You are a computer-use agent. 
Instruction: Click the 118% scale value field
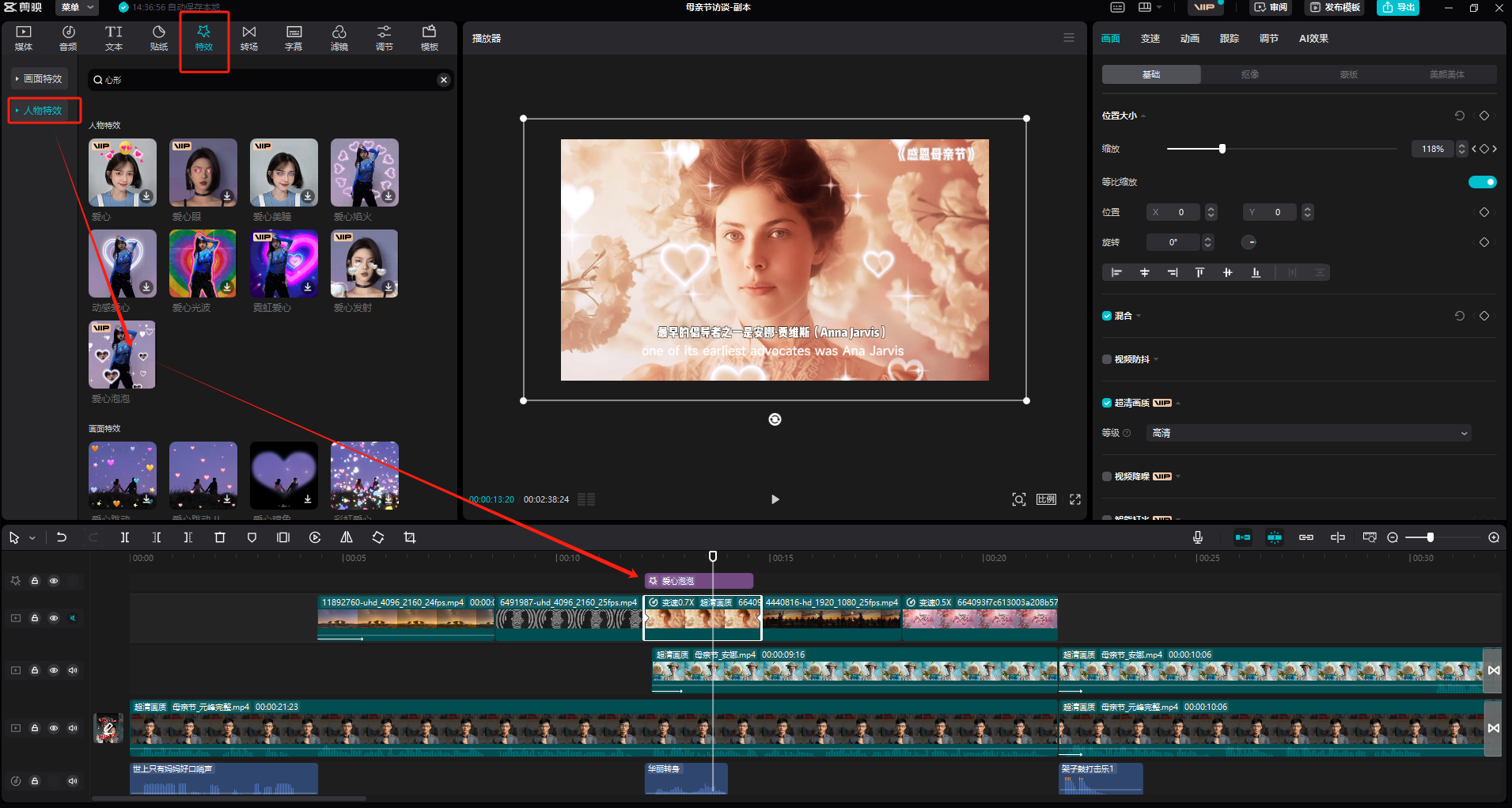click(1433, 149)
